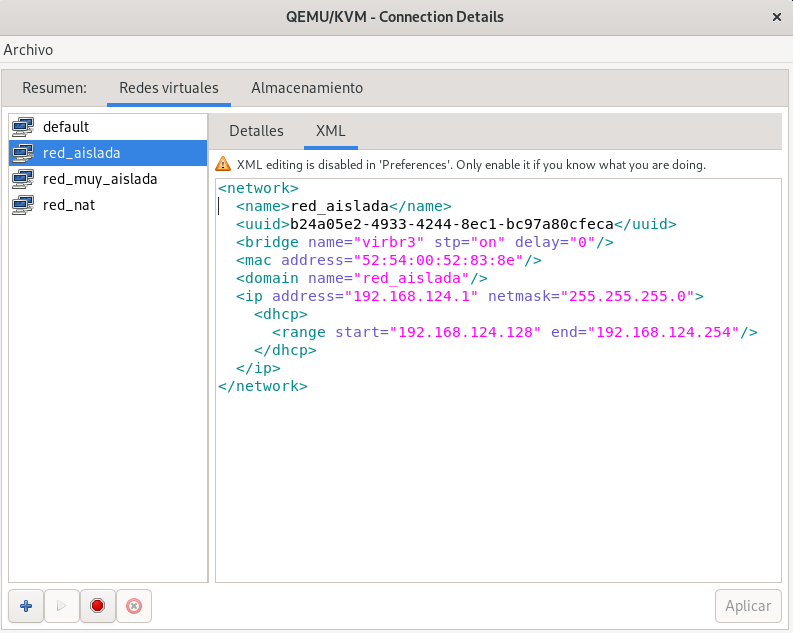
Task: Click the name line red_aislada in XML
Action: pyautogui.click(x=343, y=206)
